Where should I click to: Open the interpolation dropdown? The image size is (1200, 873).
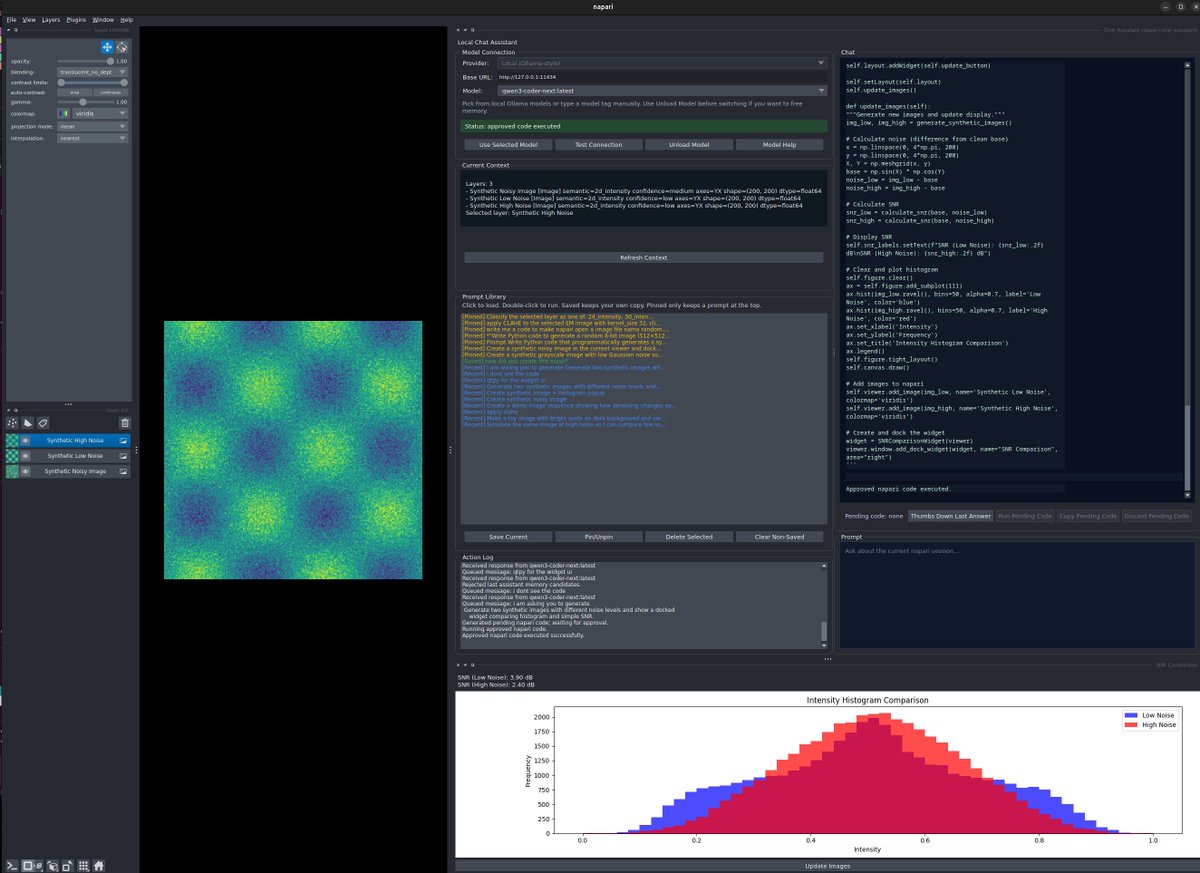click(92, 138)
